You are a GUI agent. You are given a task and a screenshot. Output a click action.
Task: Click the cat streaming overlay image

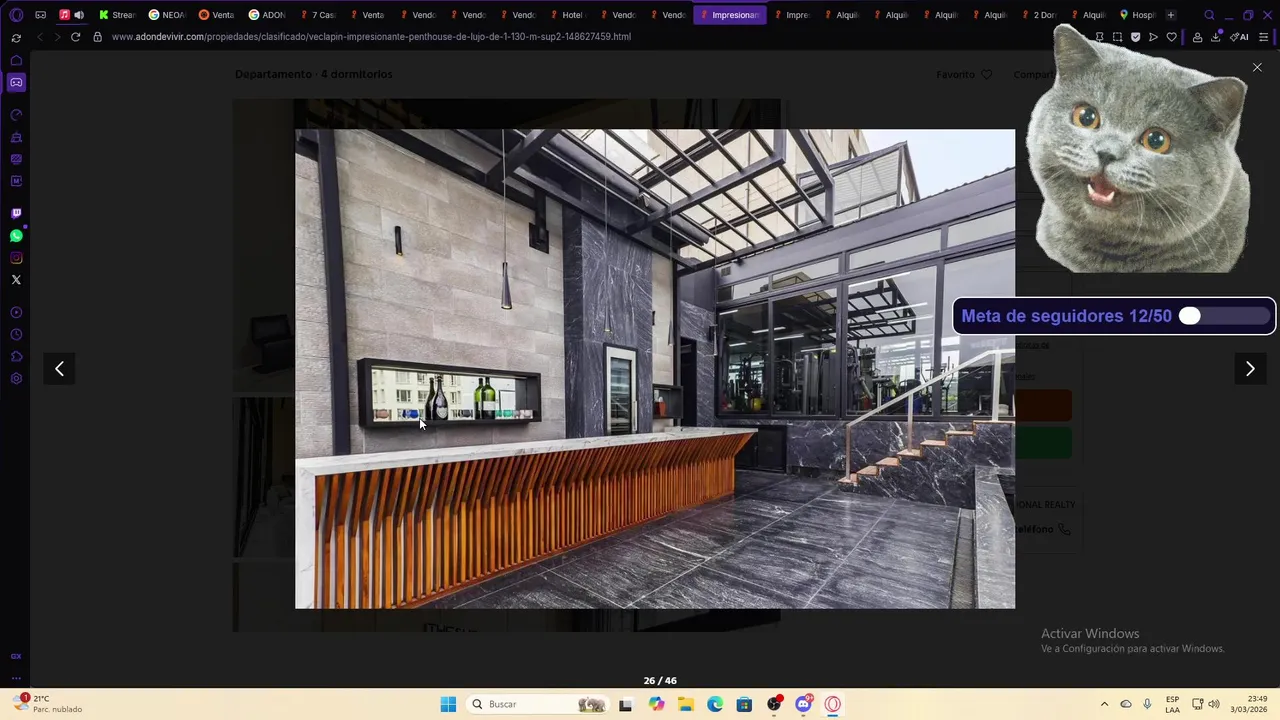coord(1140,148)
